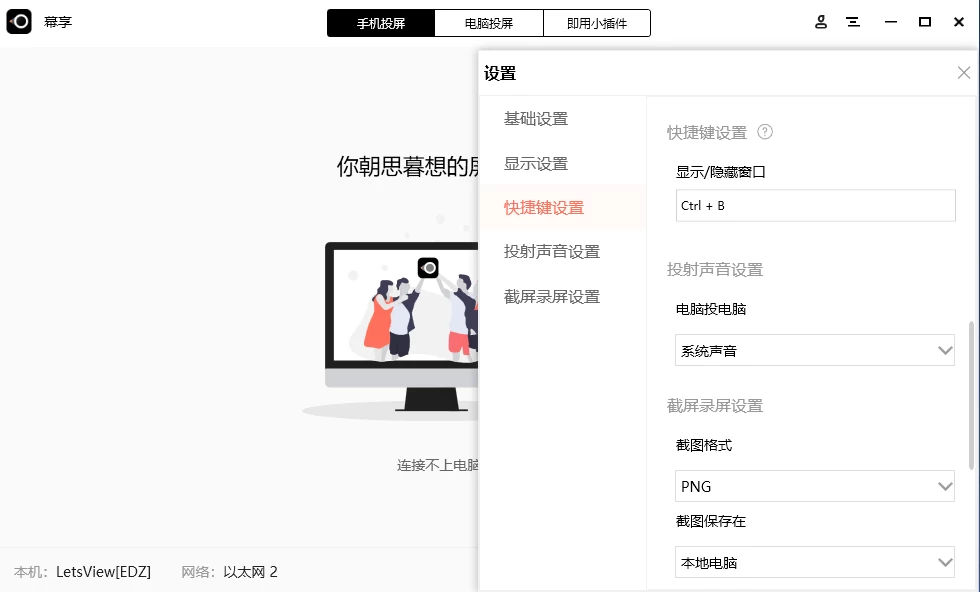Screen dimensions: 980x592
Task: Click the small logo badge on the monitor illustration
Action: coord(428,268)
